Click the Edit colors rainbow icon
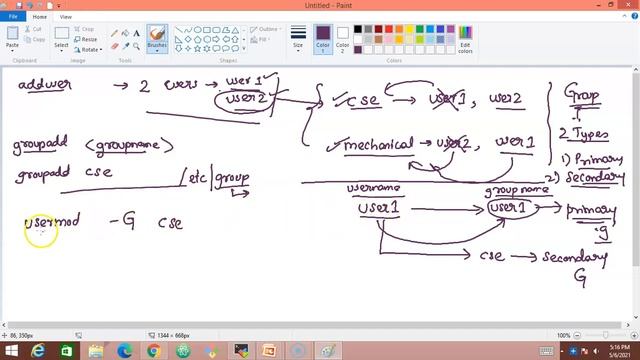The image size is (640, 360). tap(465, 33)
